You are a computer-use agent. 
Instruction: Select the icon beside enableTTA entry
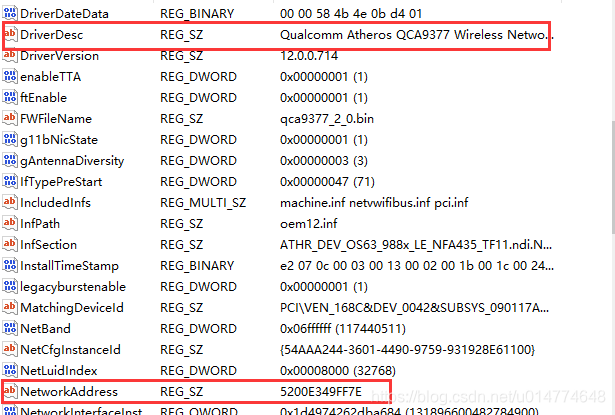coord(10,76)
